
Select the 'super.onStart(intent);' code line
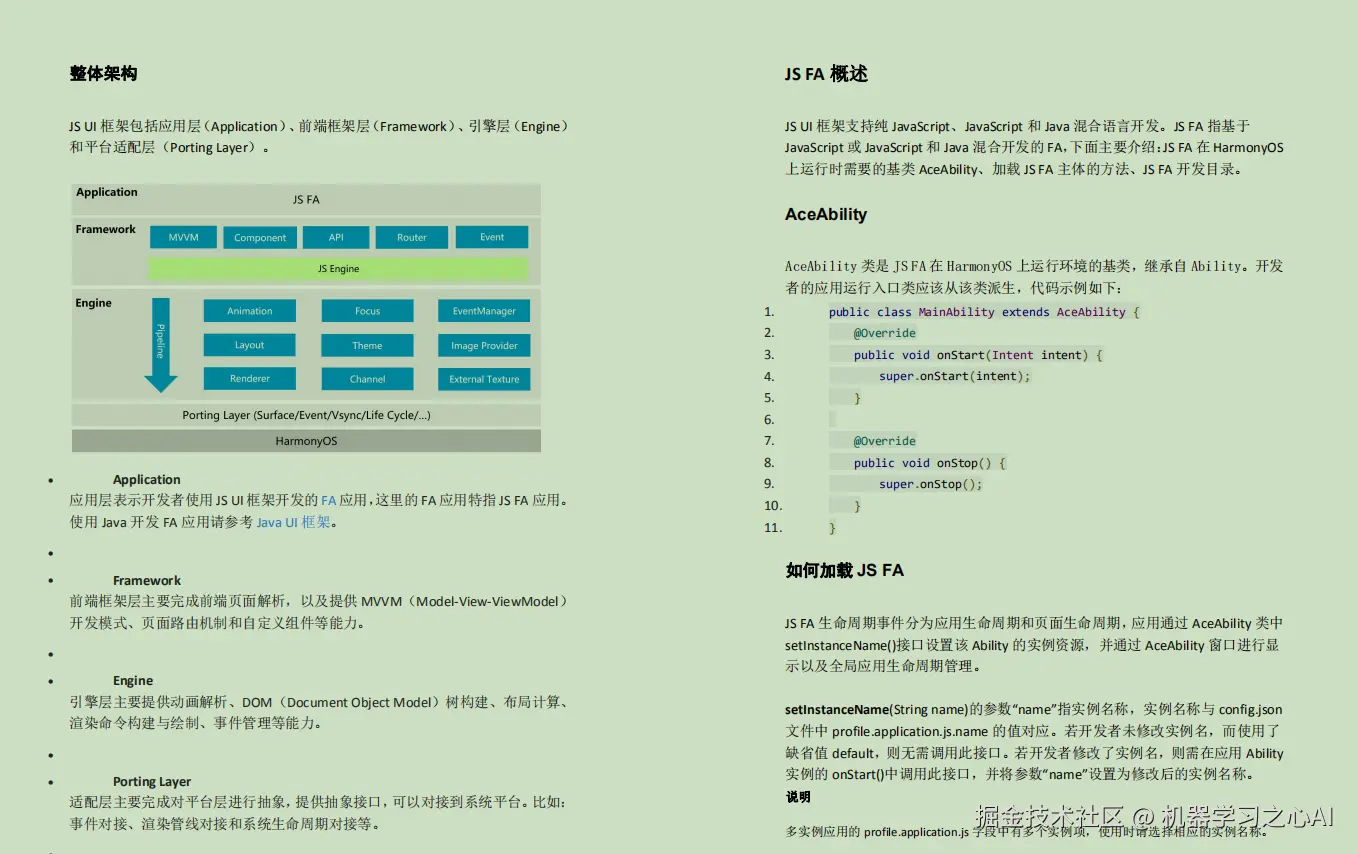click(x=955, y=376)
